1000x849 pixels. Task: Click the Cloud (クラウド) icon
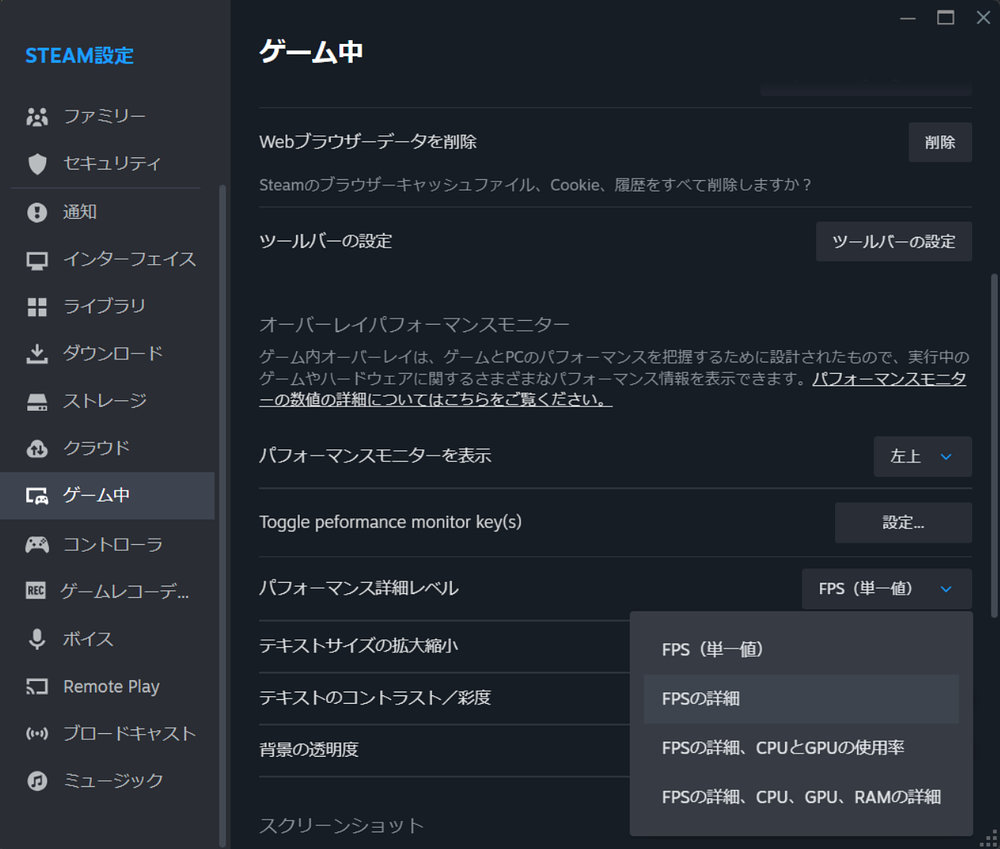tap(37, 448)
